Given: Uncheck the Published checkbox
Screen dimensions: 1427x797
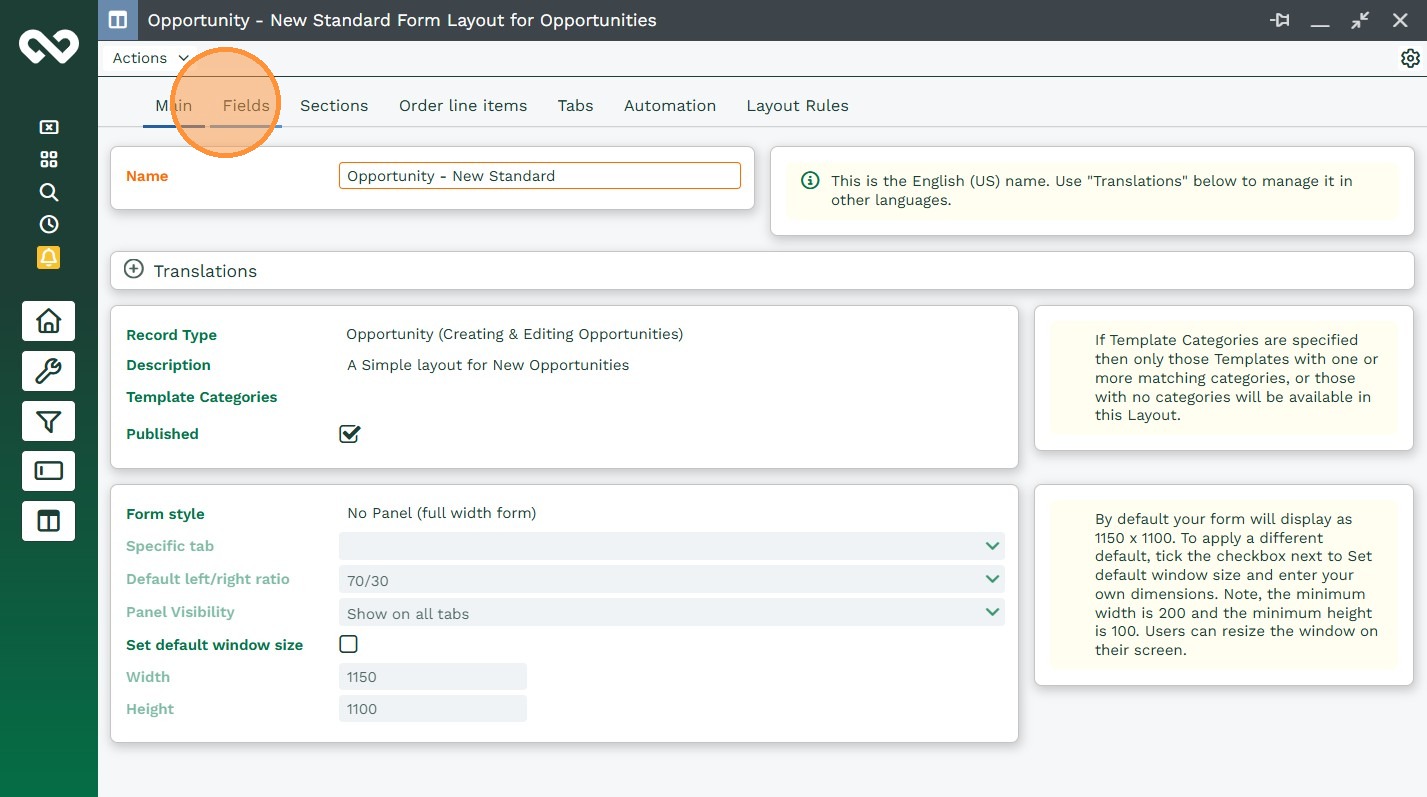Looking at the screenshot, I should pos(349,434).
